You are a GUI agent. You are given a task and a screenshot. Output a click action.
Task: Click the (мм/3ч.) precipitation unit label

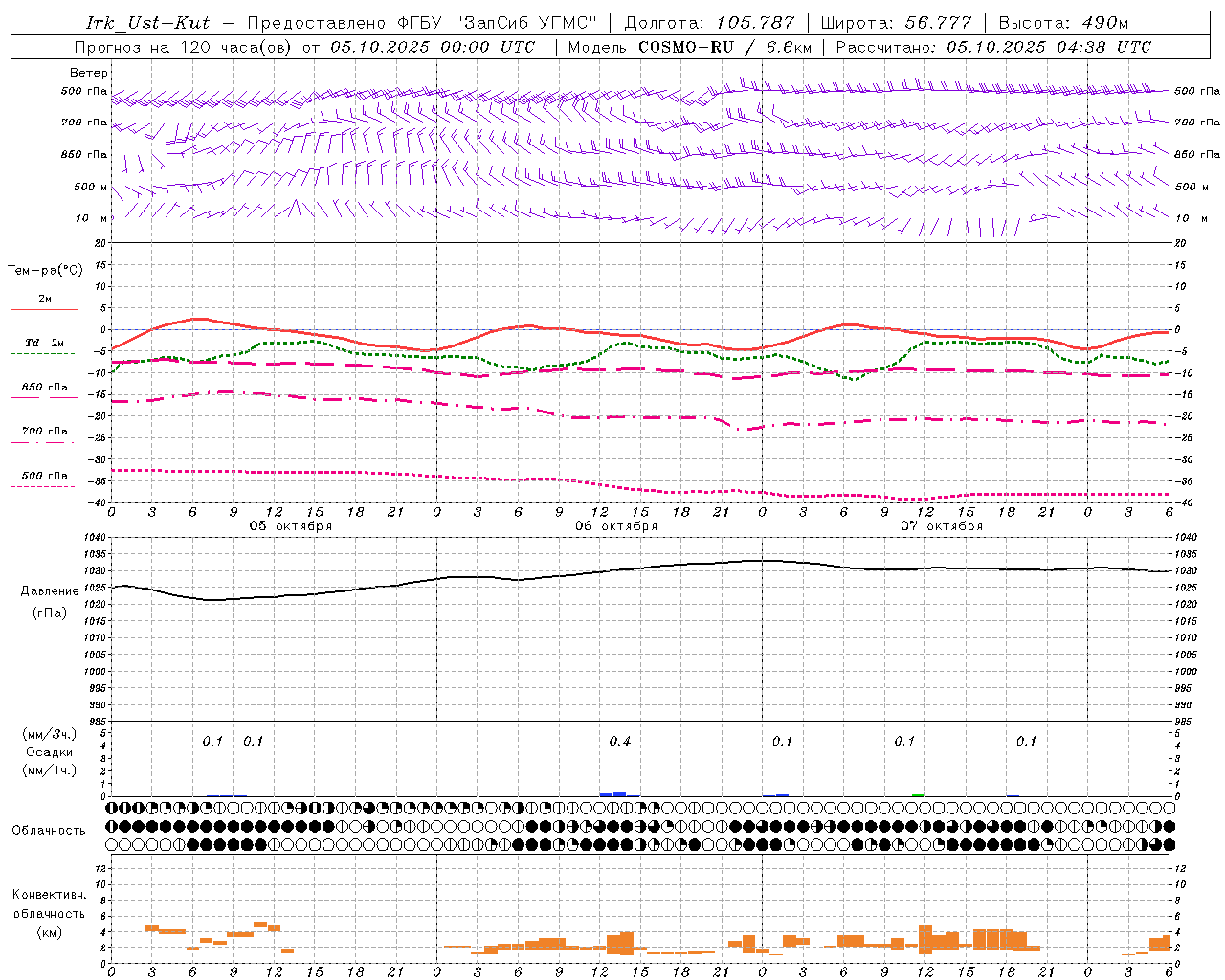click(x=49, y=735)
